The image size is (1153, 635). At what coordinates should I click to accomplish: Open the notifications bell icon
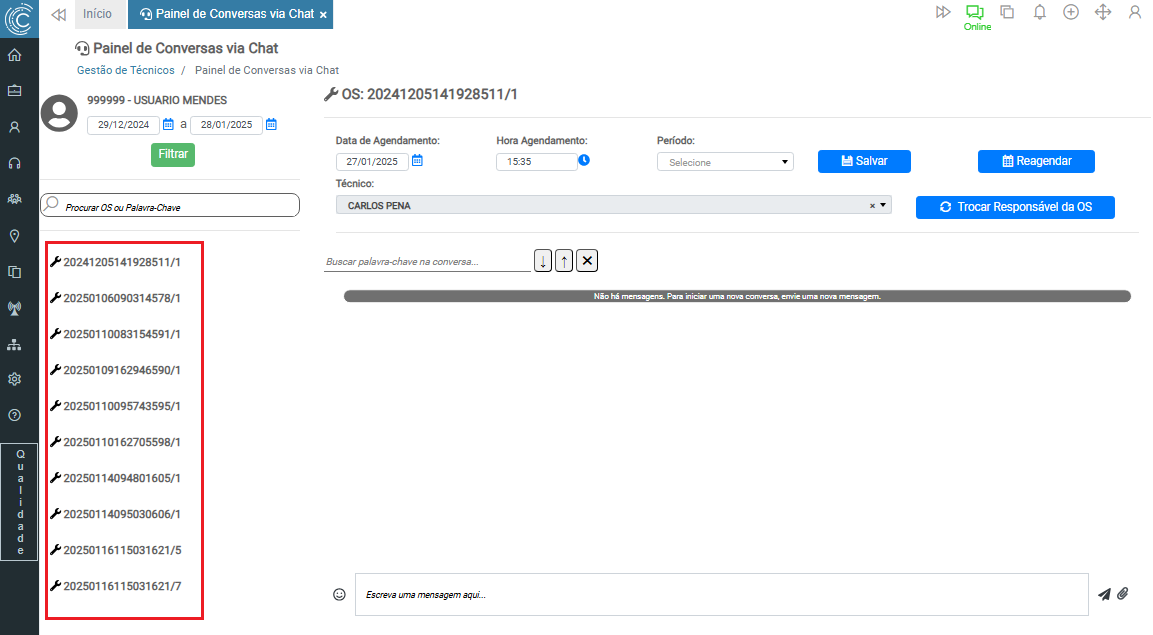[x=1040, y=12]
